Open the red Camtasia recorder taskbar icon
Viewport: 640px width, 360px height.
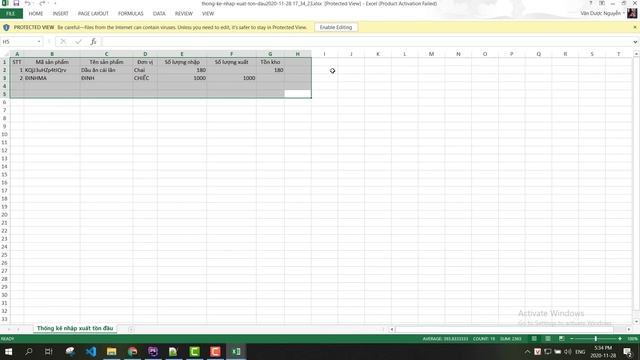tap(215, 351)
